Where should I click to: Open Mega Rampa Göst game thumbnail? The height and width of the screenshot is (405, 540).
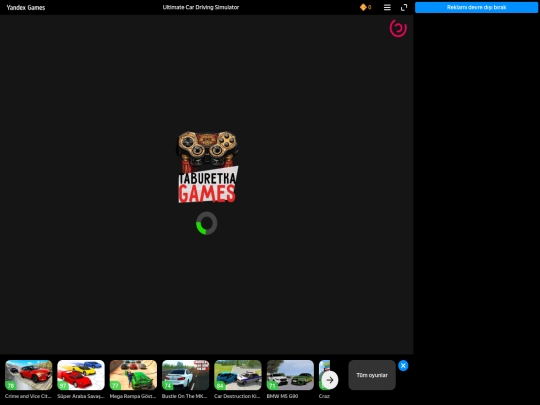133,375
